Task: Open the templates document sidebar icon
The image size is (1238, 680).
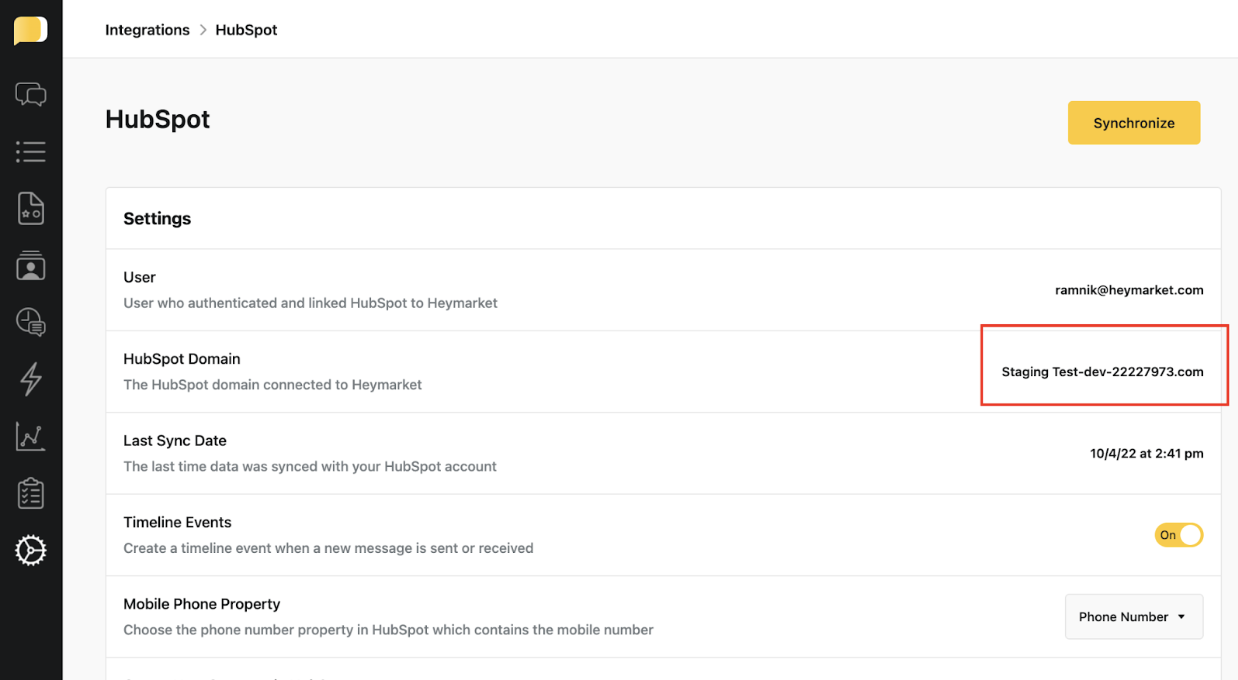Action: [31, 209]
